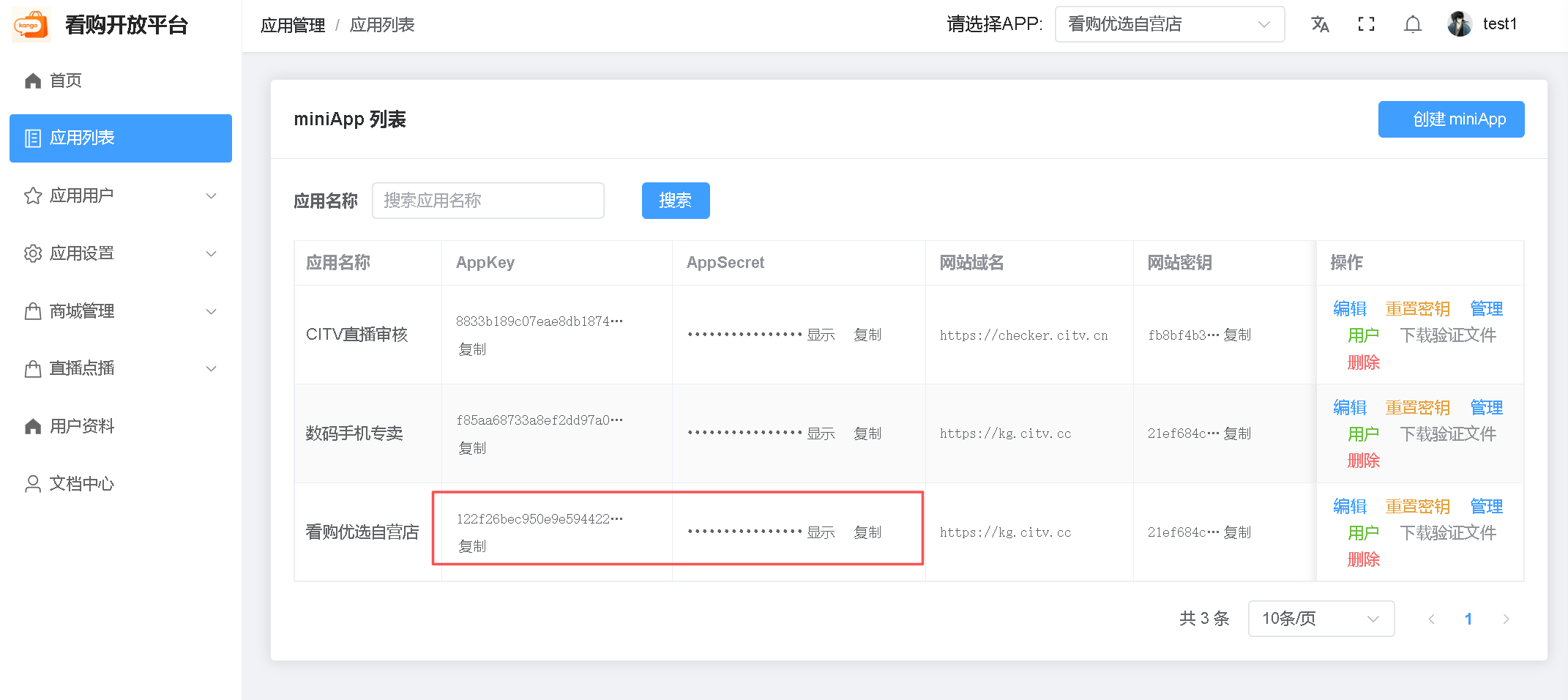Click 管理 for 数码手机专卖
The width and height of the screenshot is (1568, 700).
click(1487, 407)
